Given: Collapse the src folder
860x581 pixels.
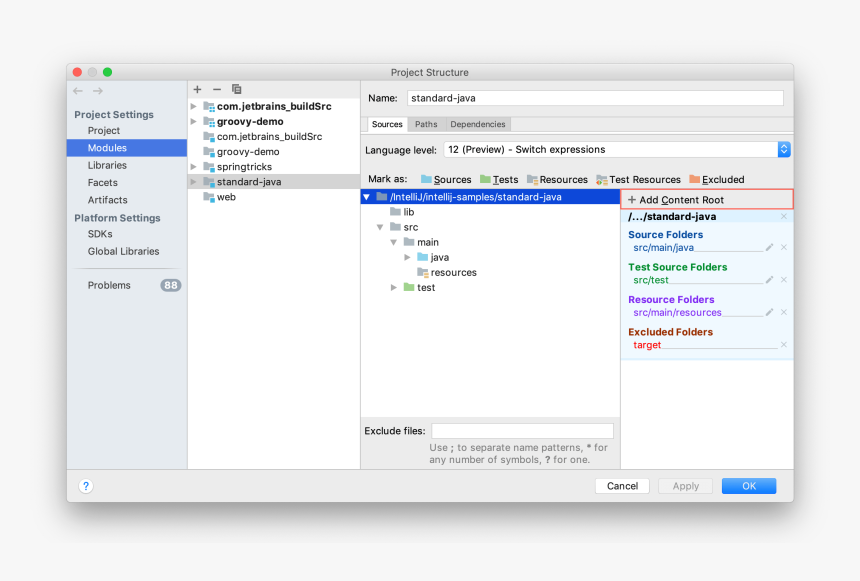Looking at the screenshot, I should (x=380, y=227).
